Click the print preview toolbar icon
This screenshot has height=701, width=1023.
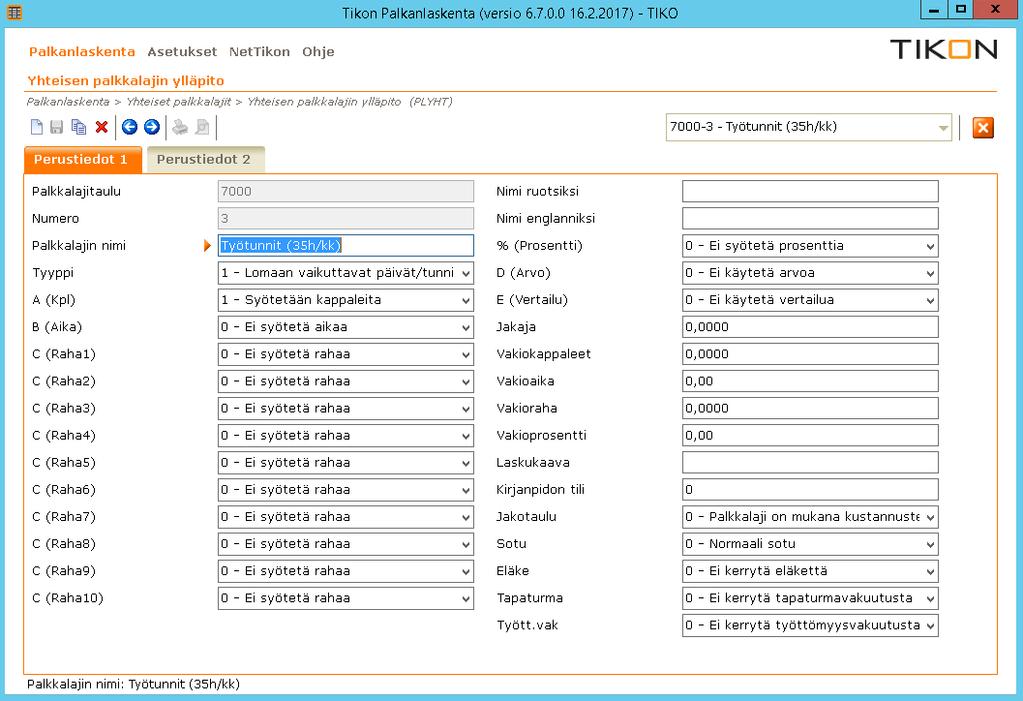[202, 127]
